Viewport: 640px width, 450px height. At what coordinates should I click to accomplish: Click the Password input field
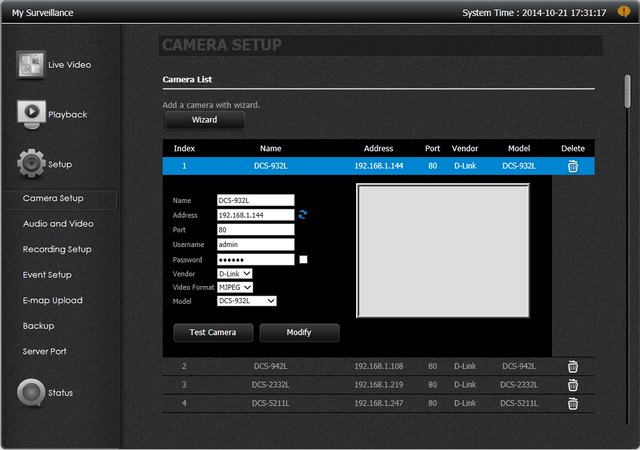click(256, 259)
